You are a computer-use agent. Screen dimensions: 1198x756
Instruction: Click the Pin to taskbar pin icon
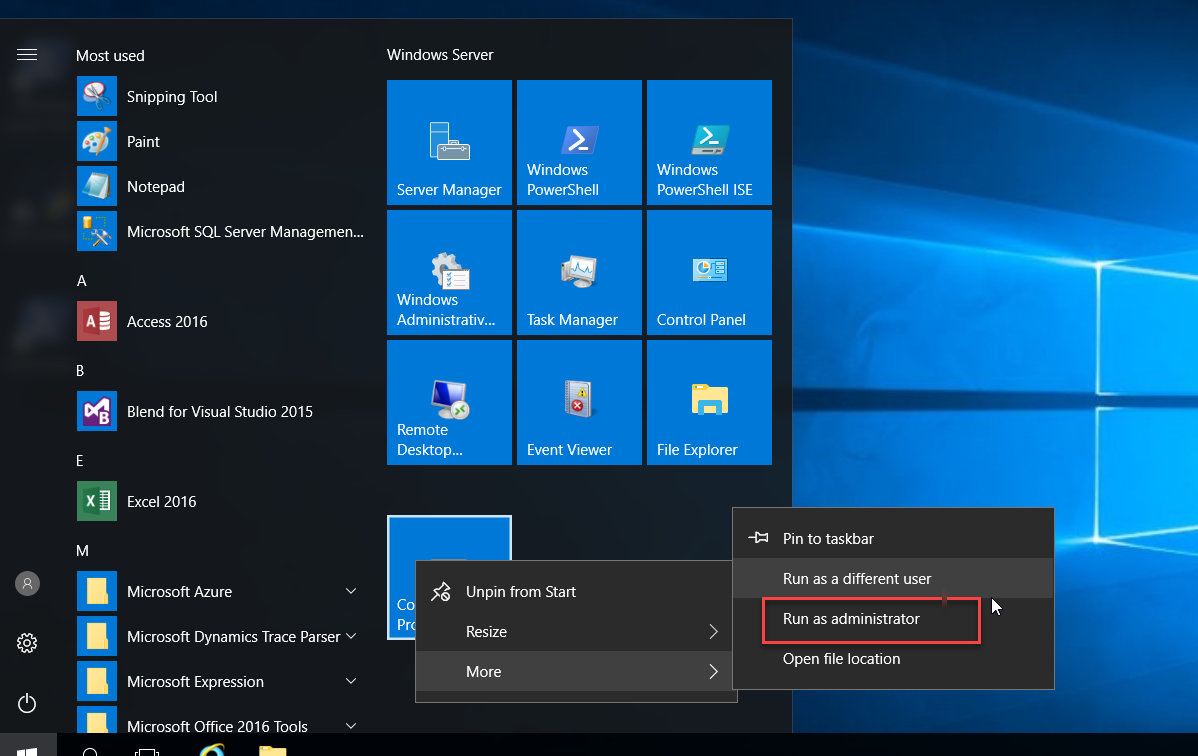point(758,537)
